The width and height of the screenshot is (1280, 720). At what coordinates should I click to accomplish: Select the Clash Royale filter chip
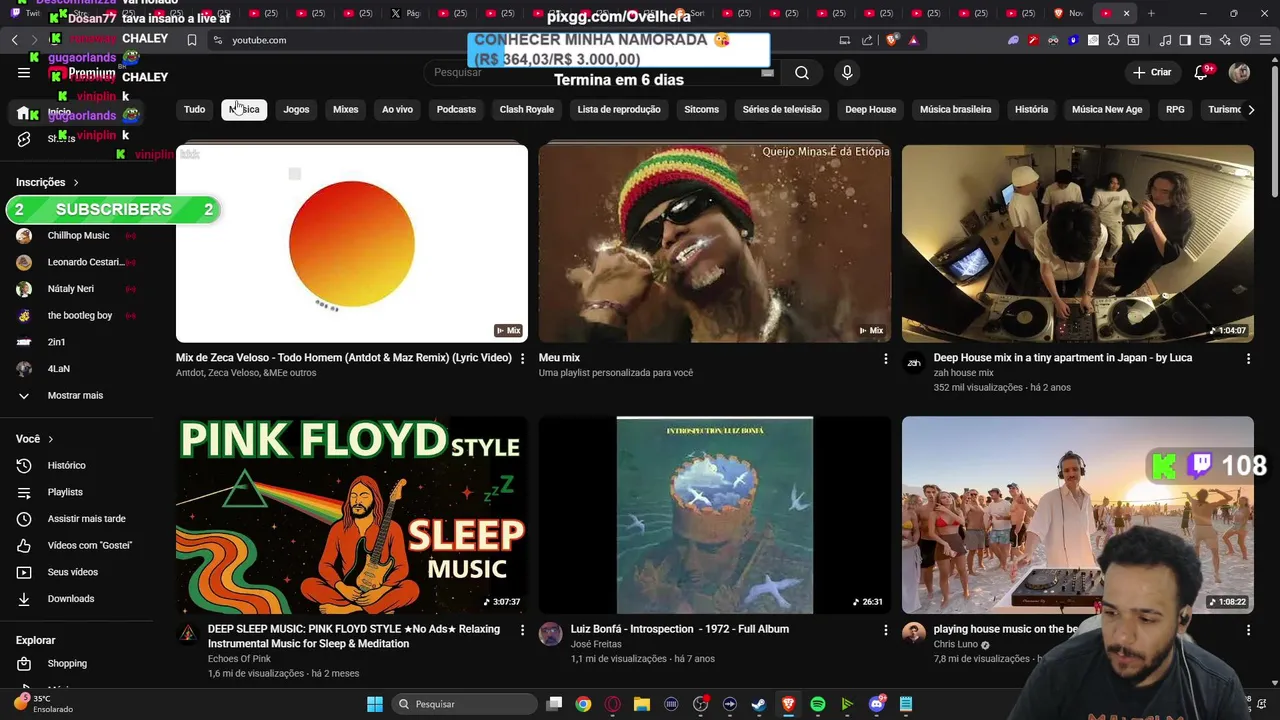click(x=526, y=110)
